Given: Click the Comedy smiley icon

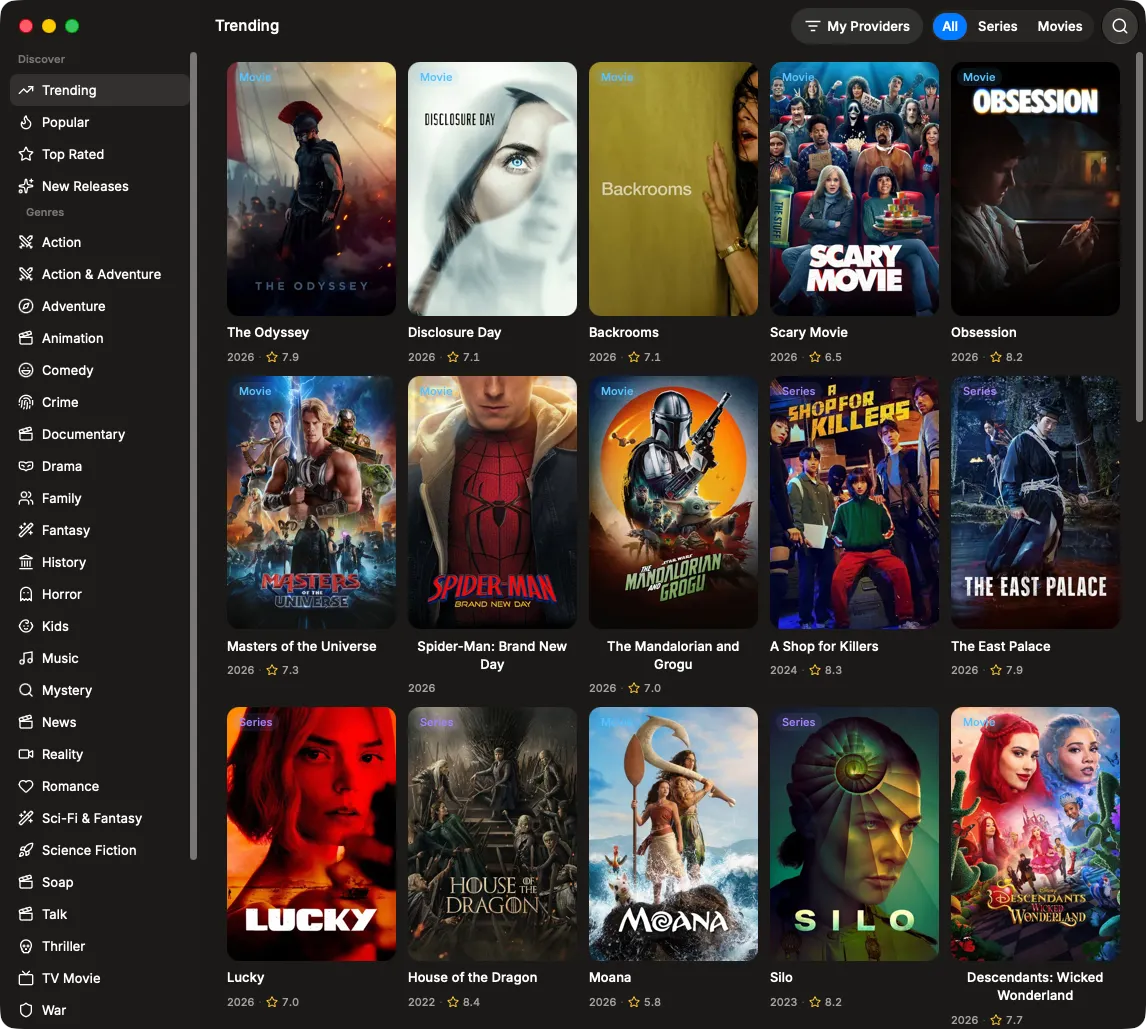Looking at the screenshot, I should [26, 371].
